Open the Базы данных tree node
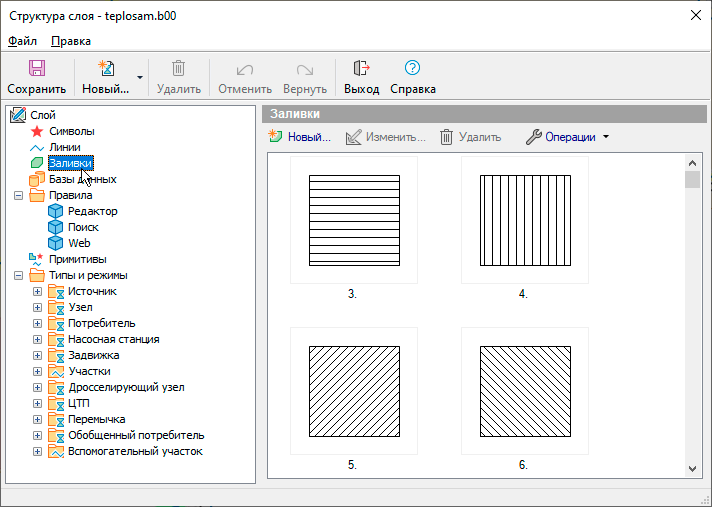712x507 pixels. [x=82, y=179]
